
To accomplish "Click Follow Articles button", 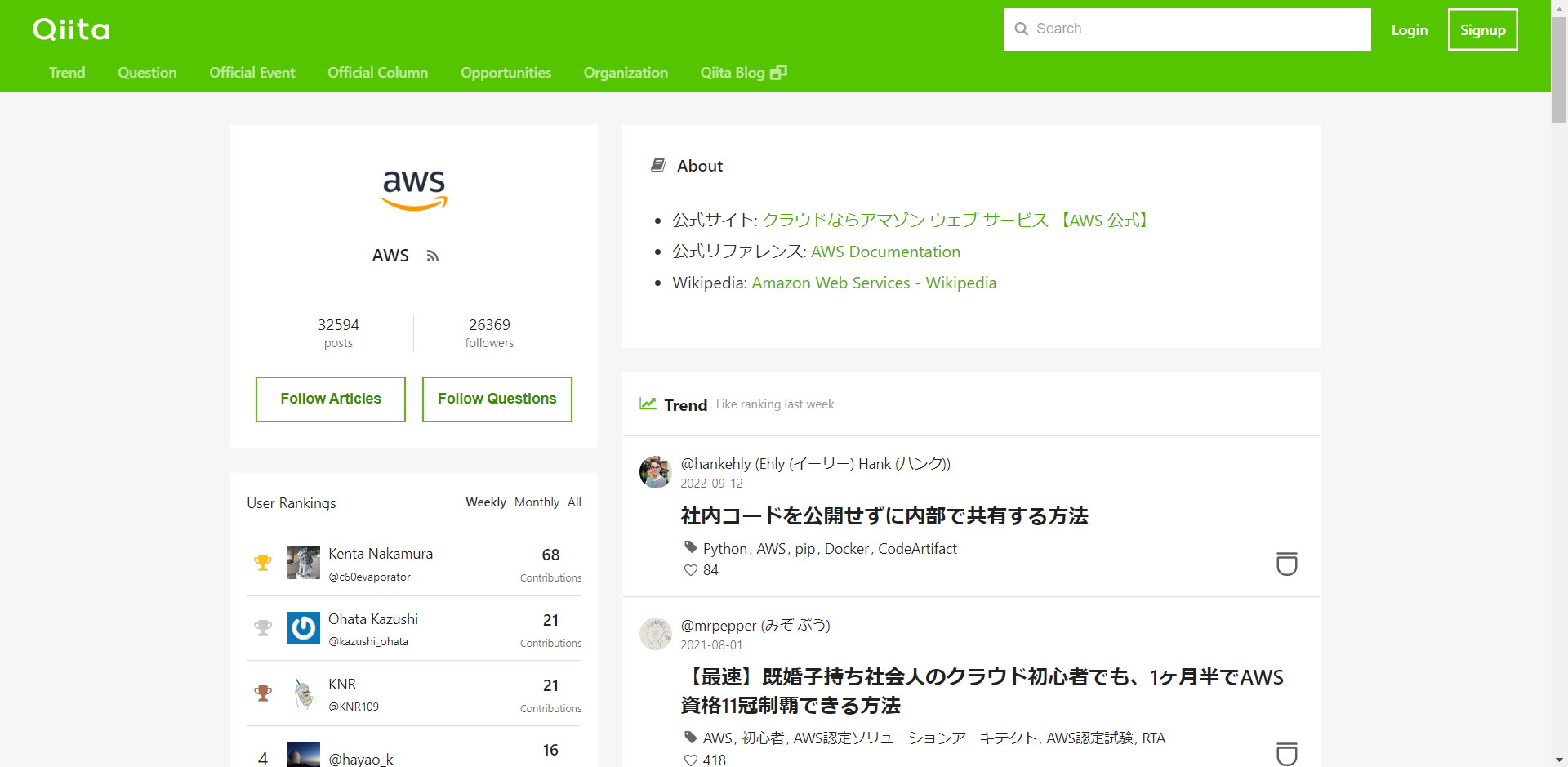I will (331, 399).
